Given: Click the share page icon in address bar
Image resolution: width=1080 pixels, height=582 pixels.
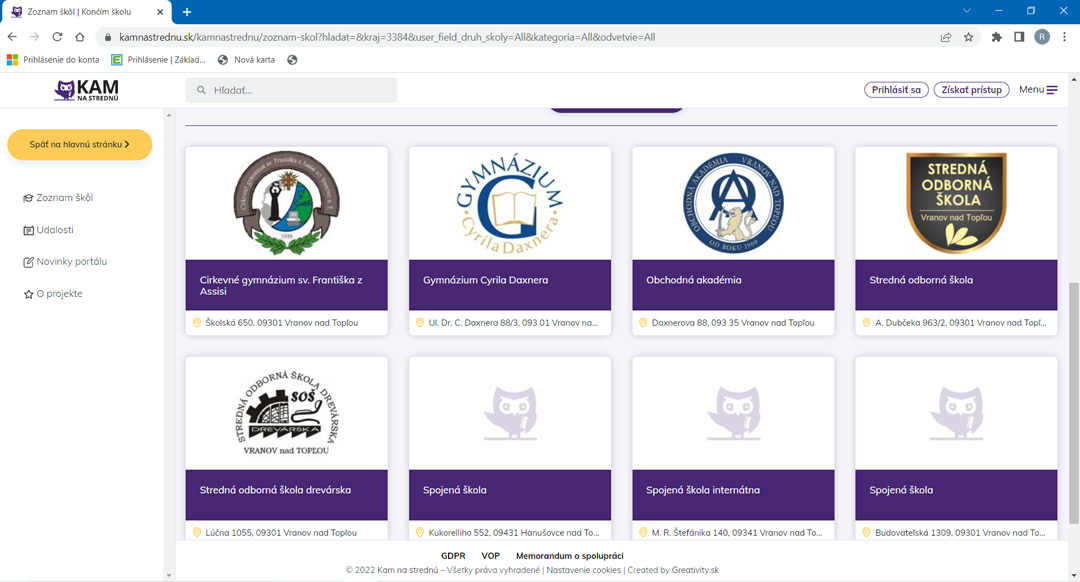Looking at the screenshot, I should [945, 37].
